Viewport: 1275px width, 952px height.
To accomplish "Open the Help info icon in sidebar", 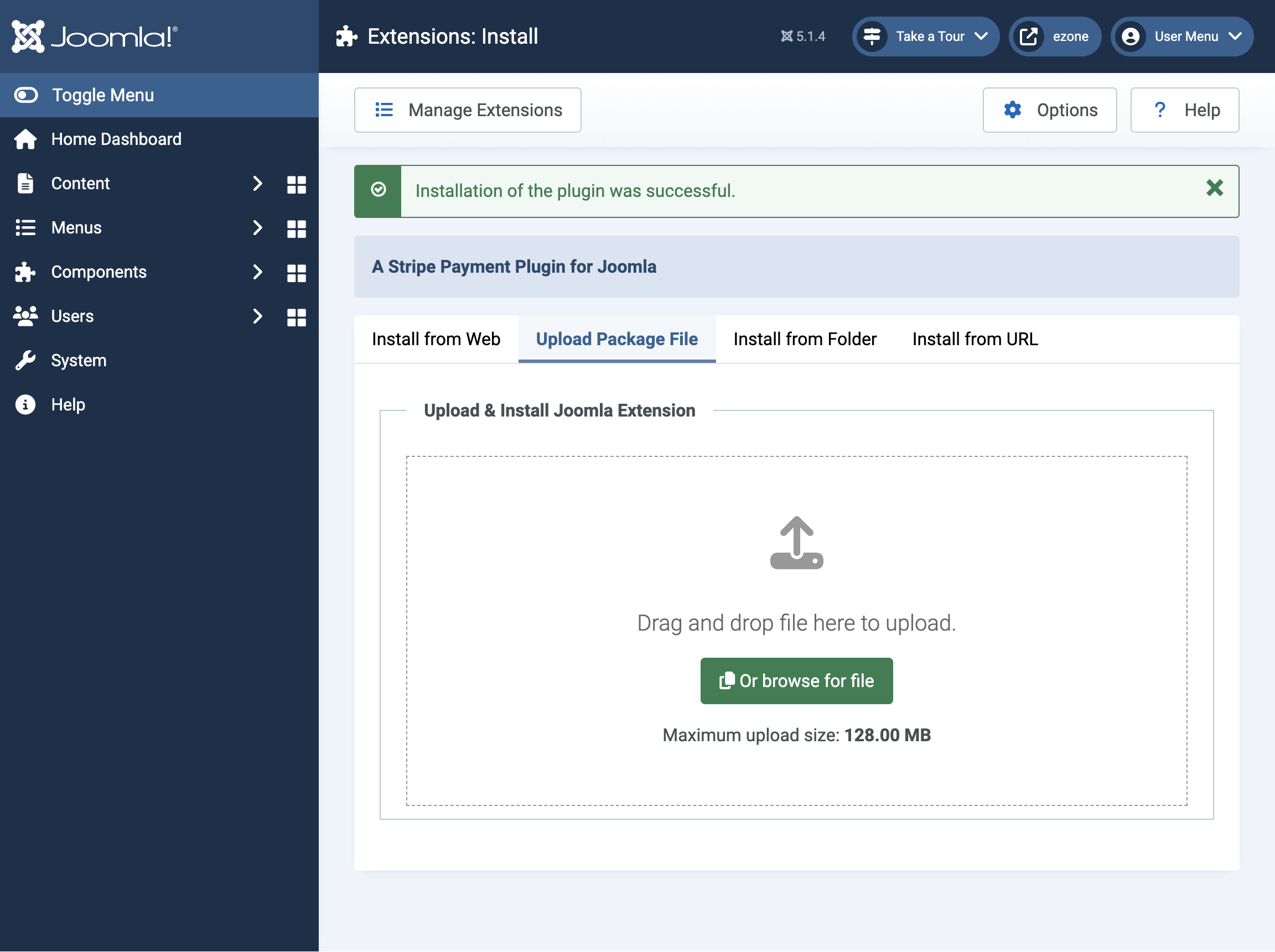I will tap(25, 404).
